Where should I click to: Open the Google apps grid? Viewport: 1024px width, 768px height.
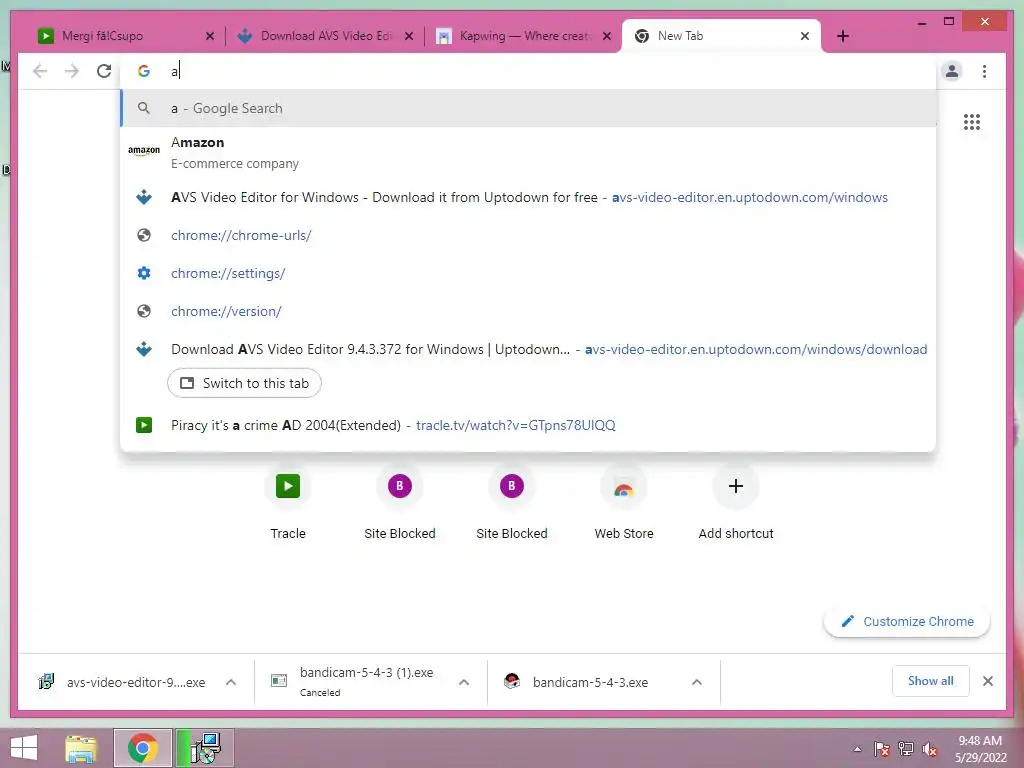972,122
